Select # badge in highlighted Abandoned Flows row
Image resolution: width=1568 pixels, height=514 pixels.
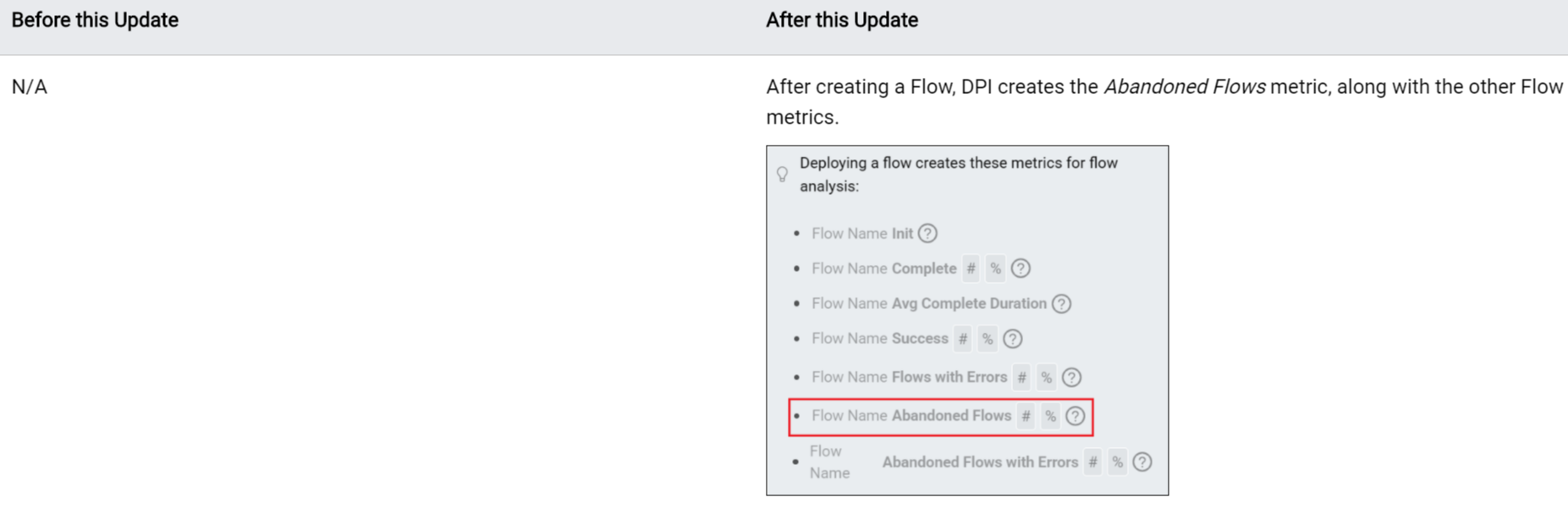[x=1026, y=416]
